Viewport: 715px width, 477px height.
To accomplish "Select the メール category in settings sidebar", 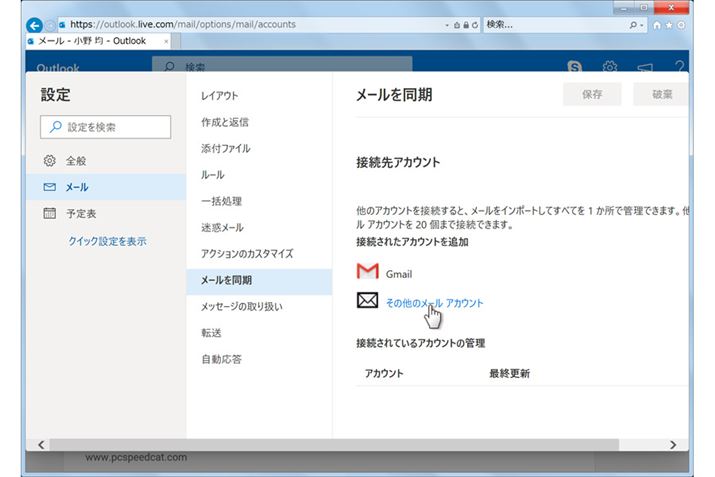I will (x=77, y=187).
